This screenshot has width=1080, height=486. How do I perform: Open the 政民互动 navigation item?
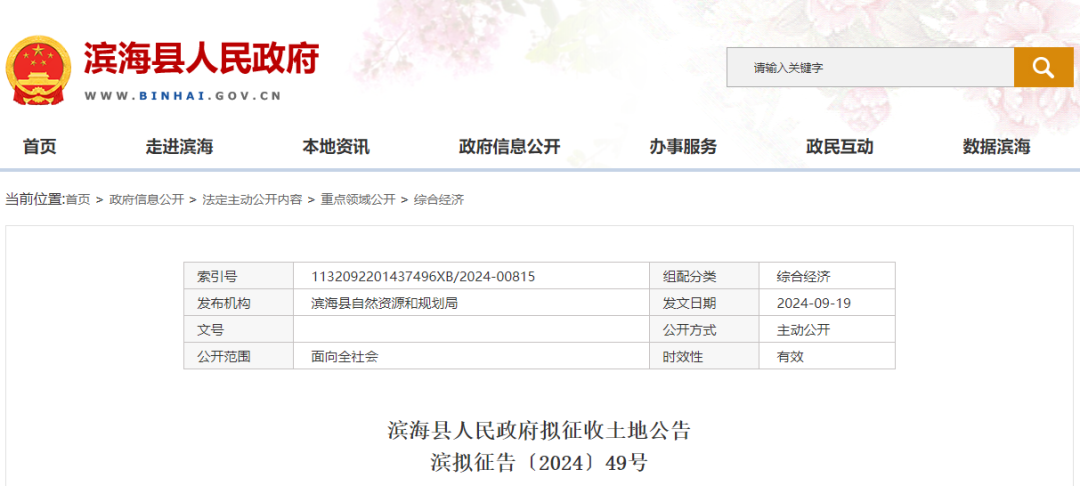840,147
